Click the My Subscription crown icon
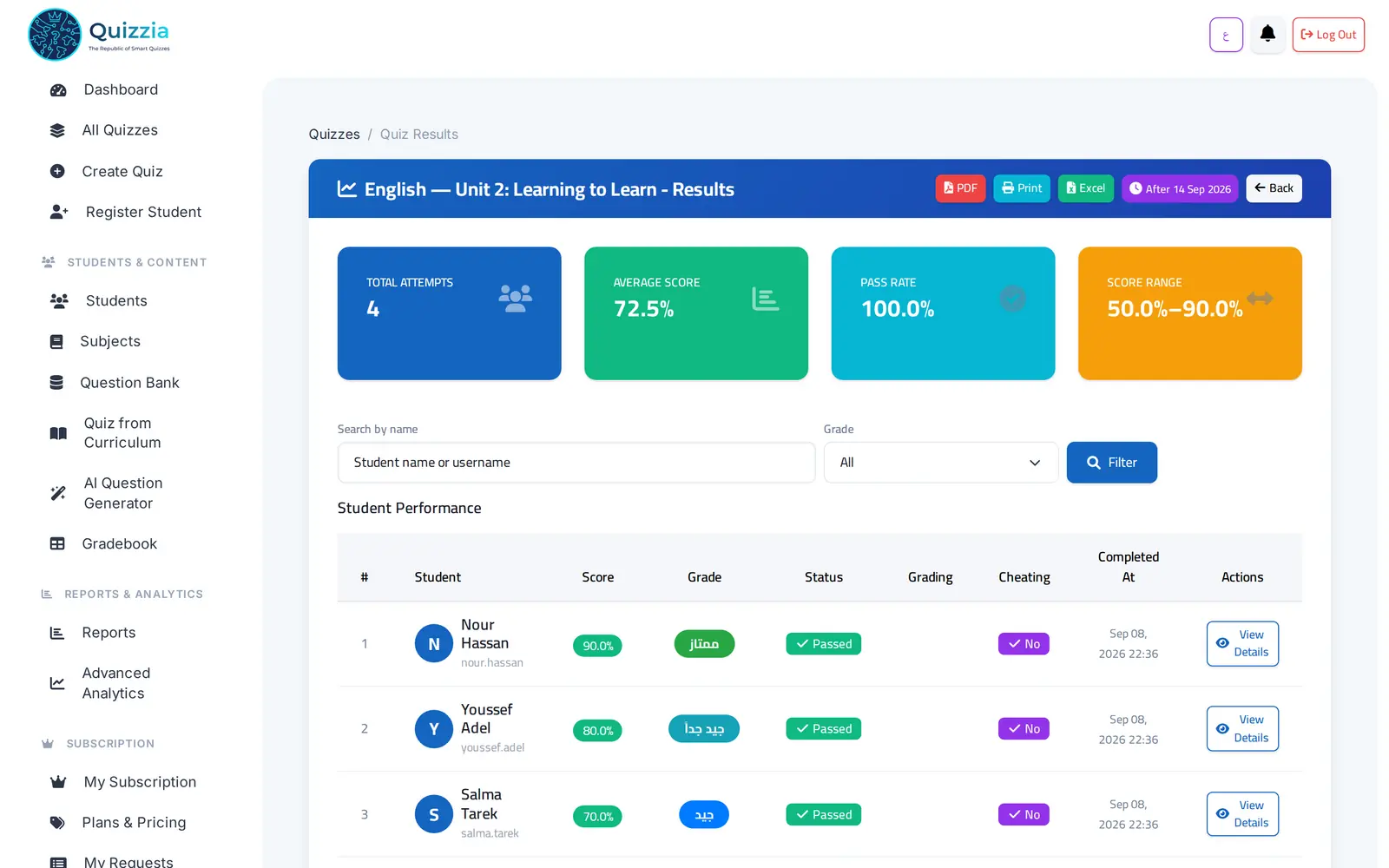 click(58, 782)
